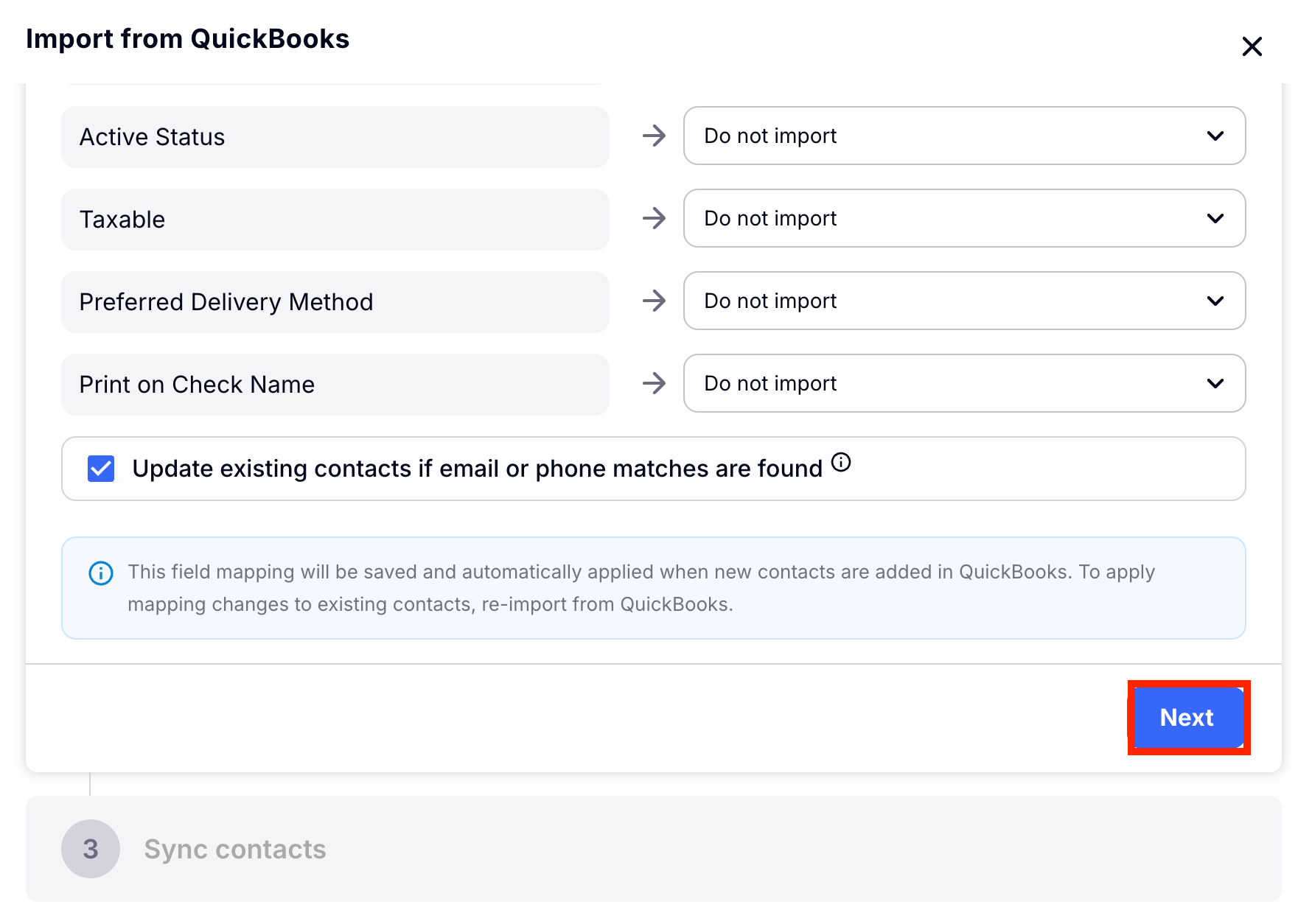Click the arrow next to Preferred Delivery Method
The height and width of the screenshot is (924, 1312).
click(x=654, y=301)
